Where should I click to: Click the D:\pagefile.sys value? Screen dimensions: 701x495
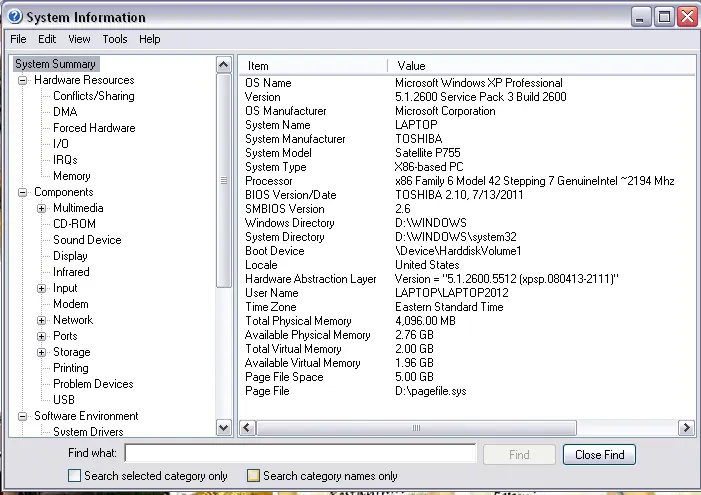(x=431, y=391)
